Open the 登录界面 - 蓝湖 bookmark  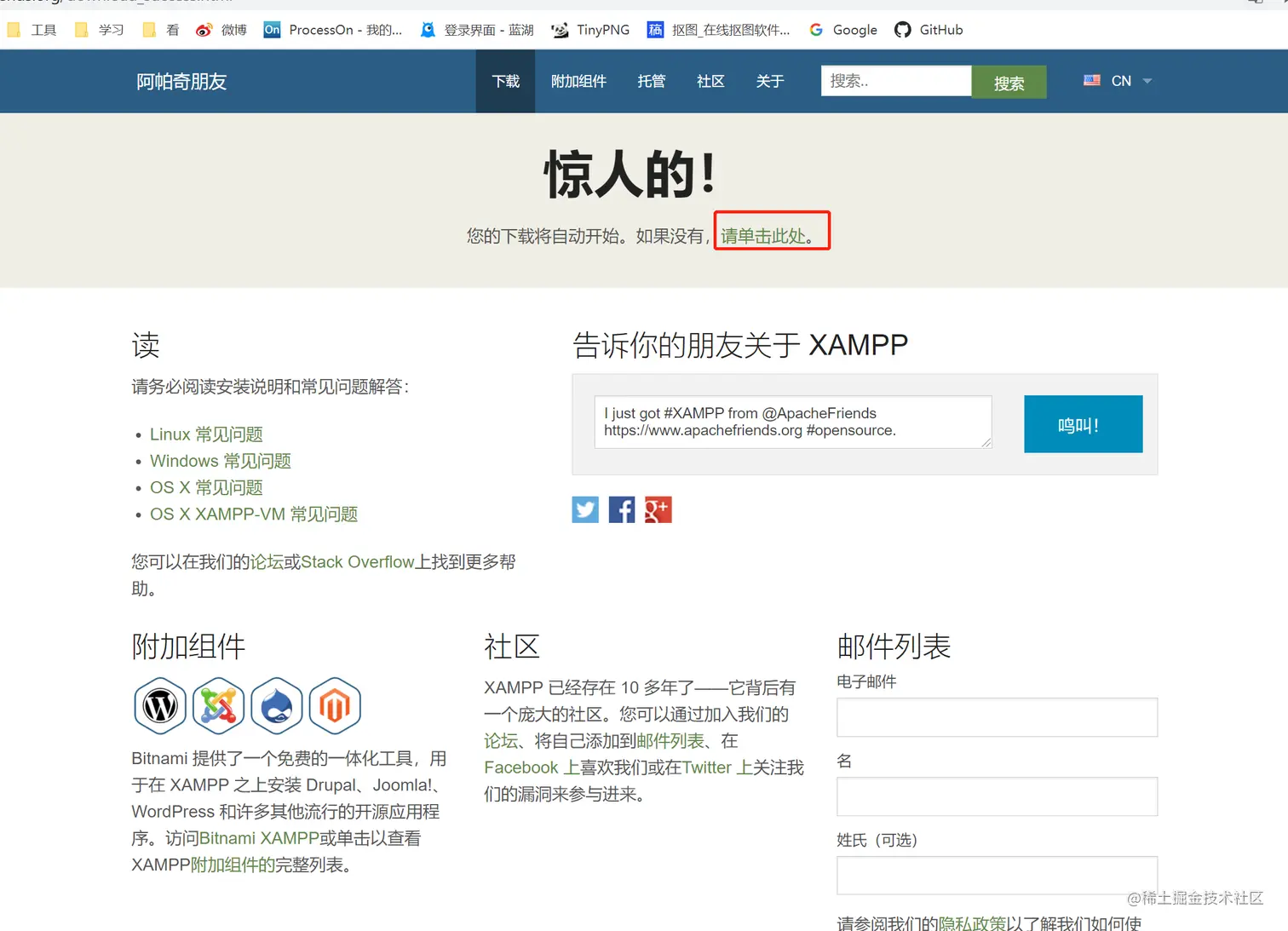[477, 30]
